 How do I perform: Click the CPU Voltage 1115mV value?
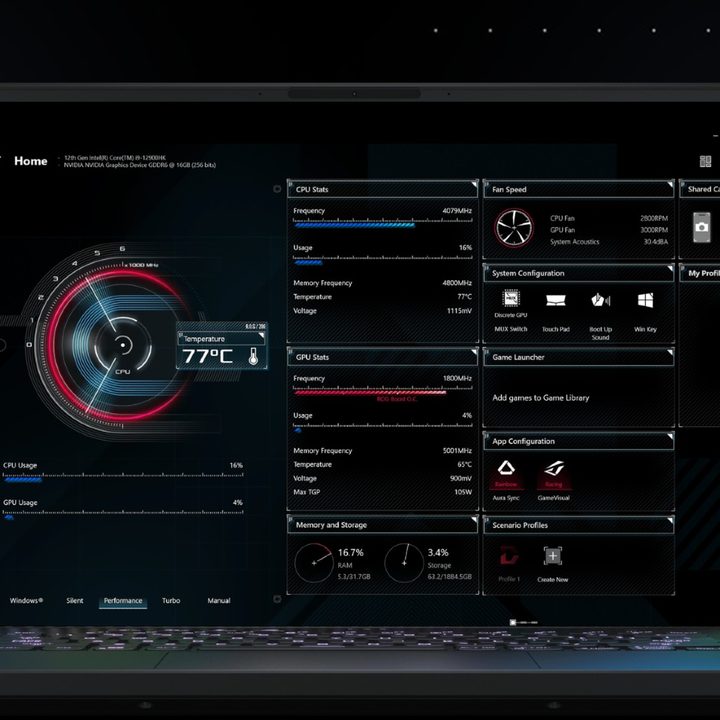pyautogui.click(x=459, y=311)
